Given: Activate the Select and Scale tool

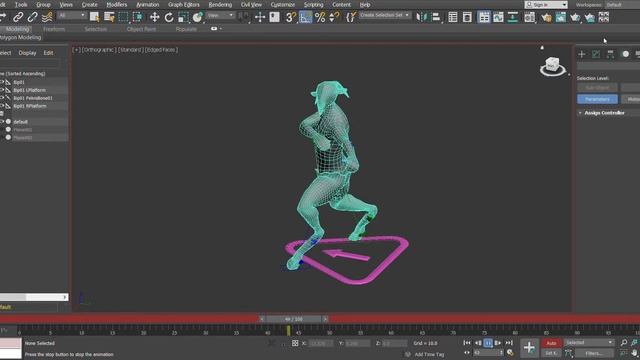Looking at the screenshot, I should (183, 17).
